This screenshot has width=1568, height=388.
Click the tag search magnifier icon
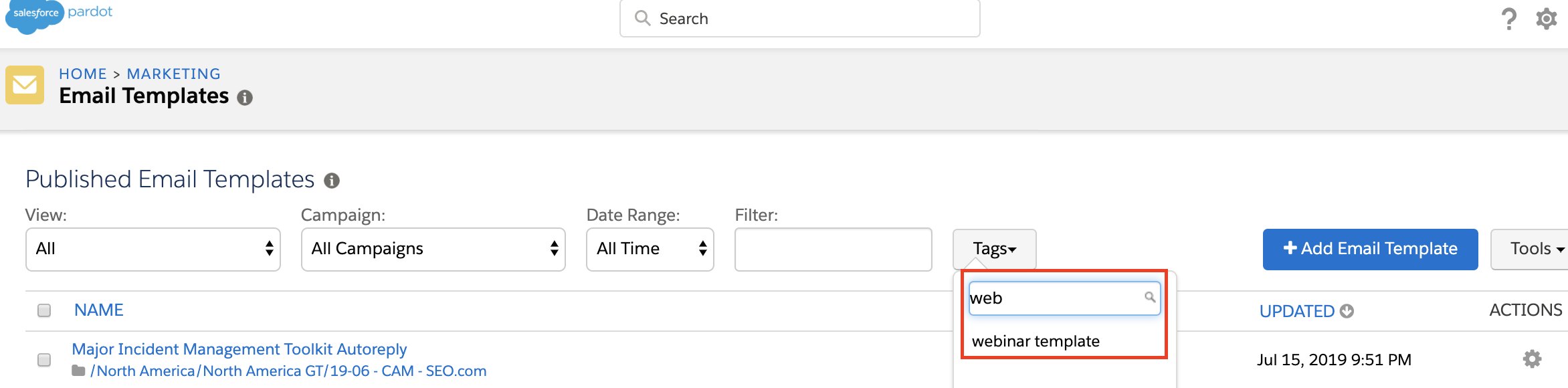tap(1149, 297)
